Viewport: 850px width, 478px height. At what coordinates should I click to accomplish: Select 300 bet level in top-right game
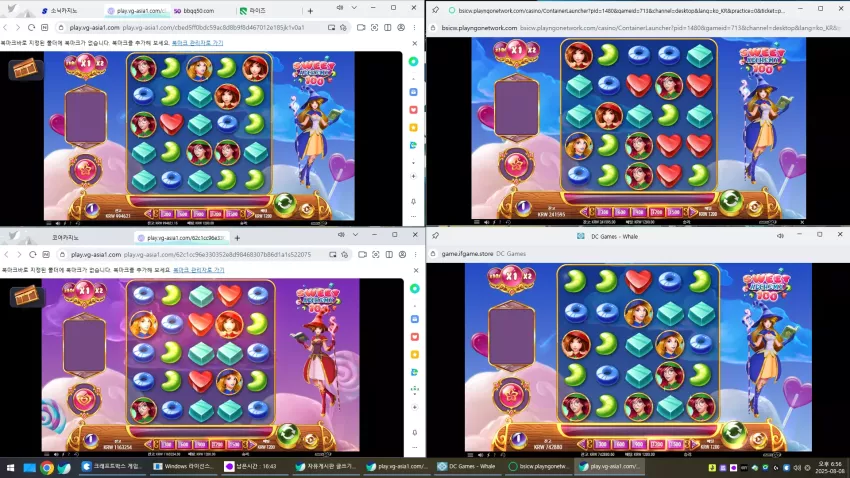point(603,212)
